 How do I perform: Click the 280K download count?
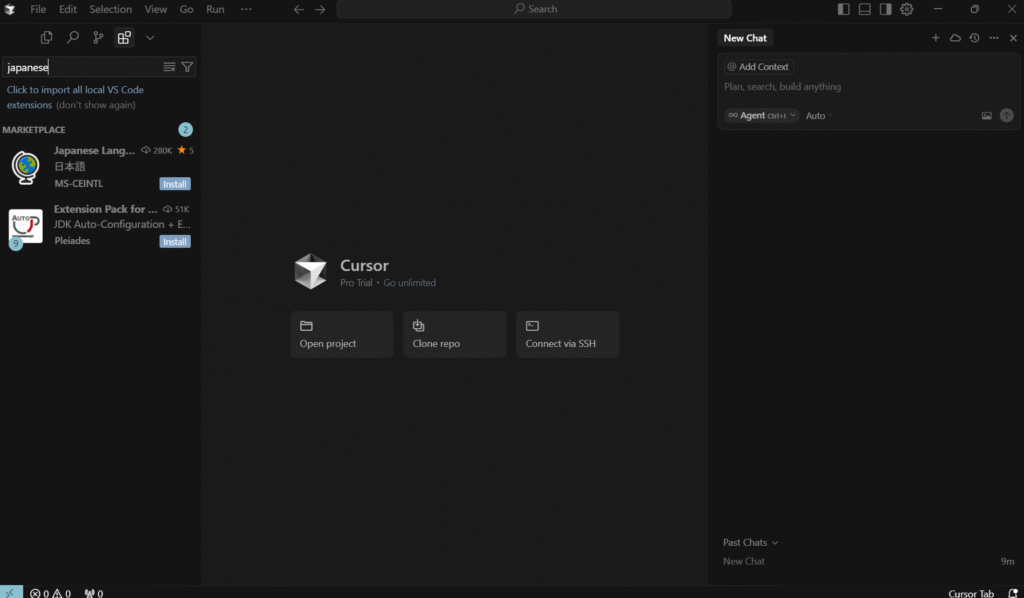click(157, 150)
